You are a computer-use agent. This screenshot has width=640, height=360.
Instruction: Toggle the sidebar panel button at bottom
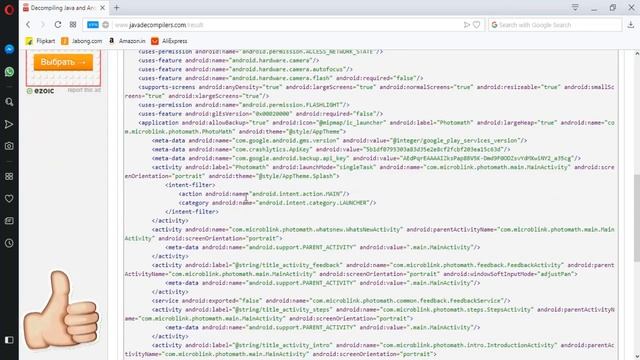pos(9,340)
